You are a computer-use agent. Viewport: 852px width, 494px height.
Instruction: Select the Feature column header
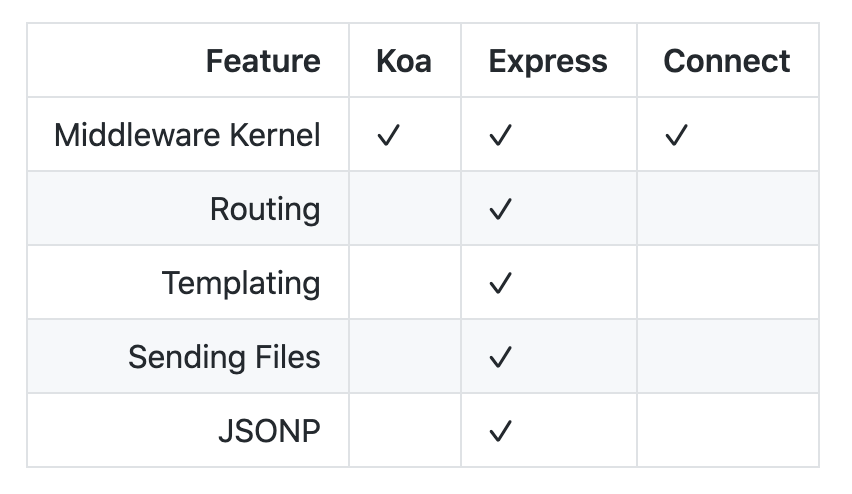[x=263, y=61]
